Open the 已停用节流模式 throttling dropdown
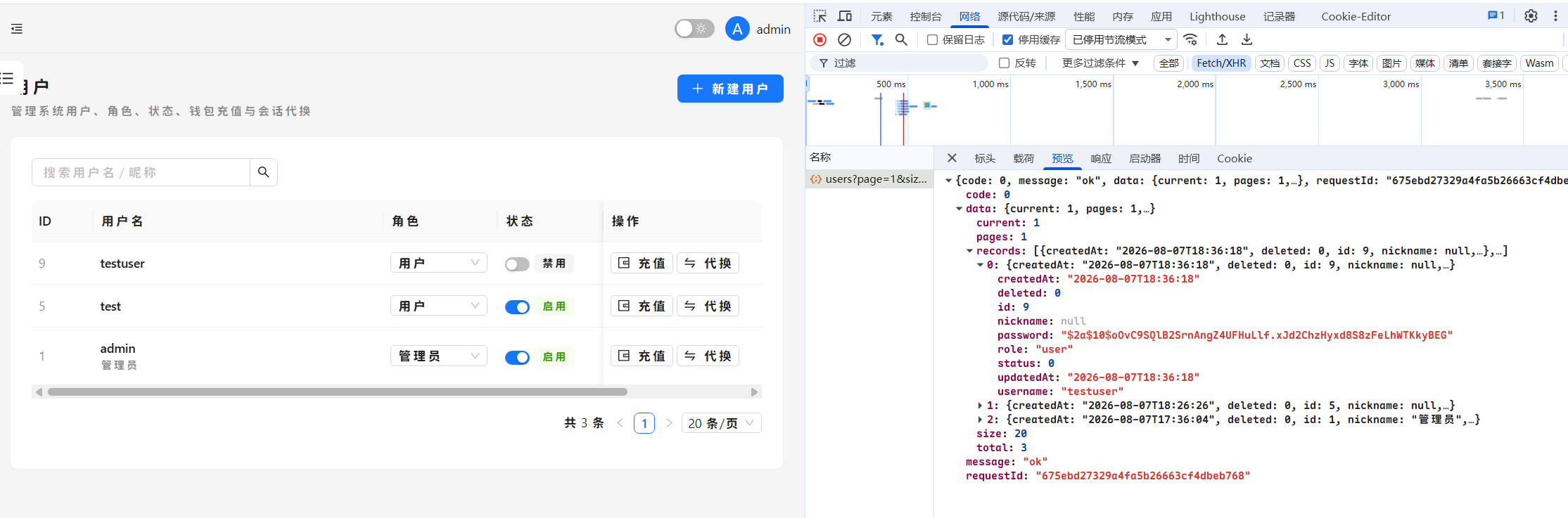This screenshot has width=1568, height=518. pos(1121,40)
